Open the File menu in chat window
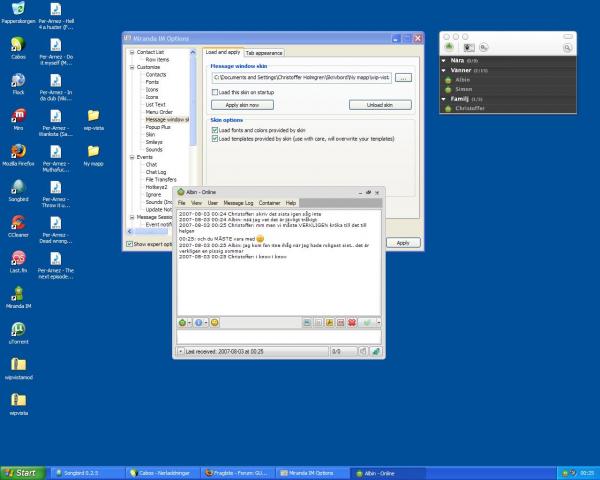 pos(182,203)
